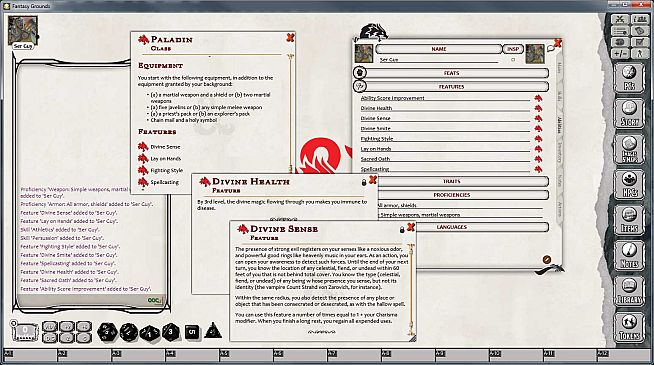Open the Story sidebar button
The width and height of the screenshot is (654, 365).
[x=629, y=113]
